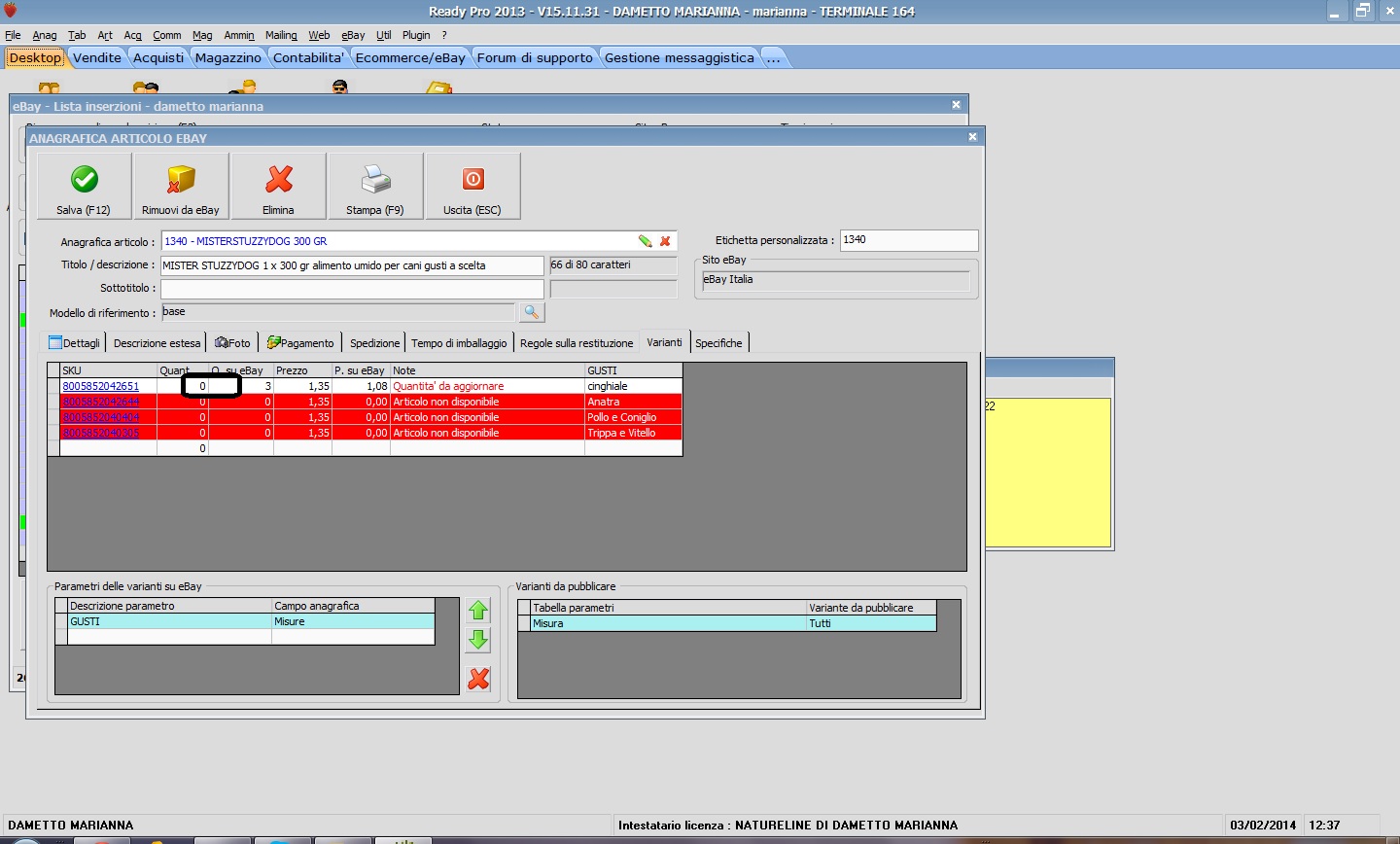This screenshot has height=844, width=1400.
Task: Select the Trippa e Vitello variant cell
Action: [x=633, y=433]
